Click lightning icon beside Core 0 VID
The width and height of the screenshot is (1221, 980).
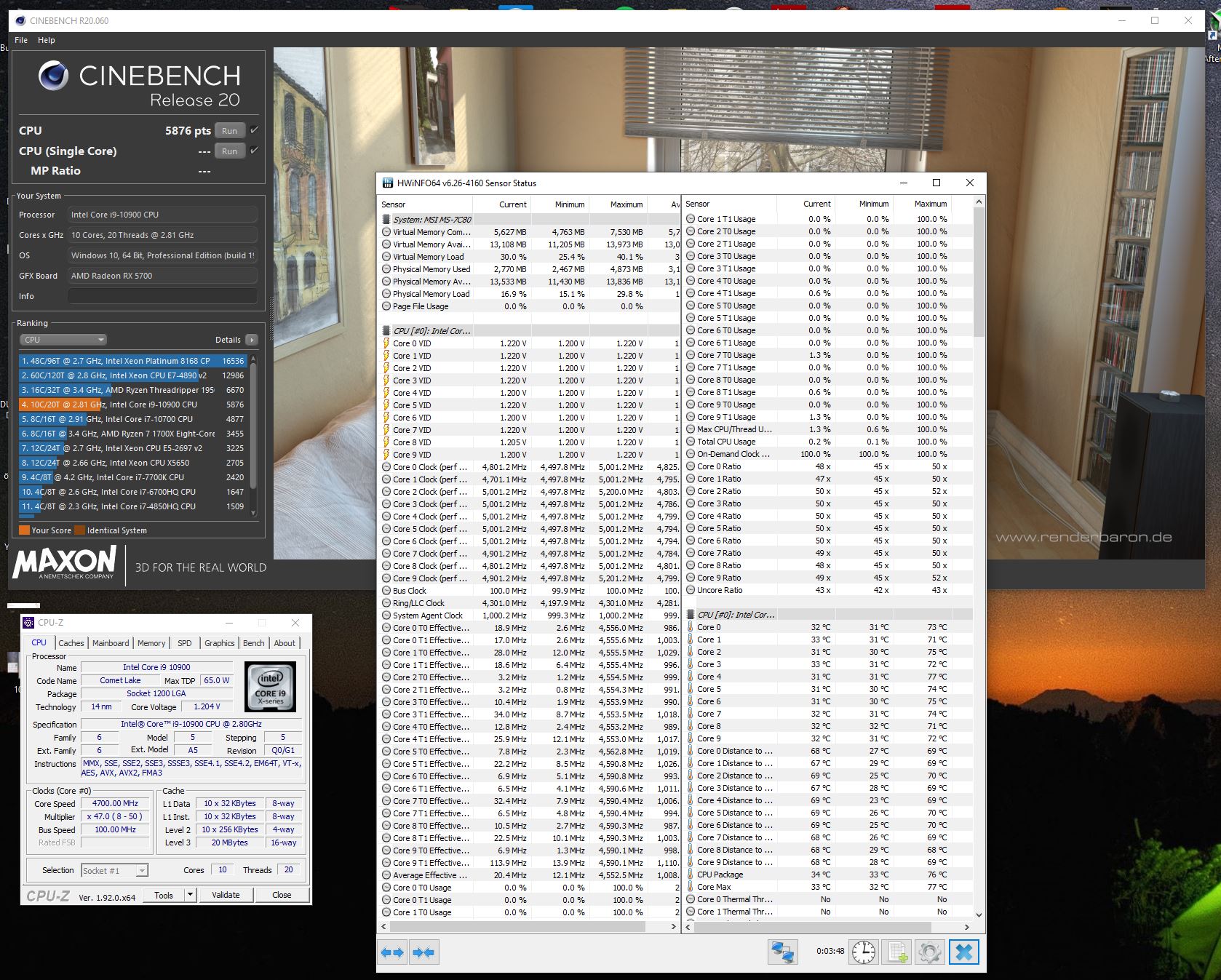coord(386,343)
